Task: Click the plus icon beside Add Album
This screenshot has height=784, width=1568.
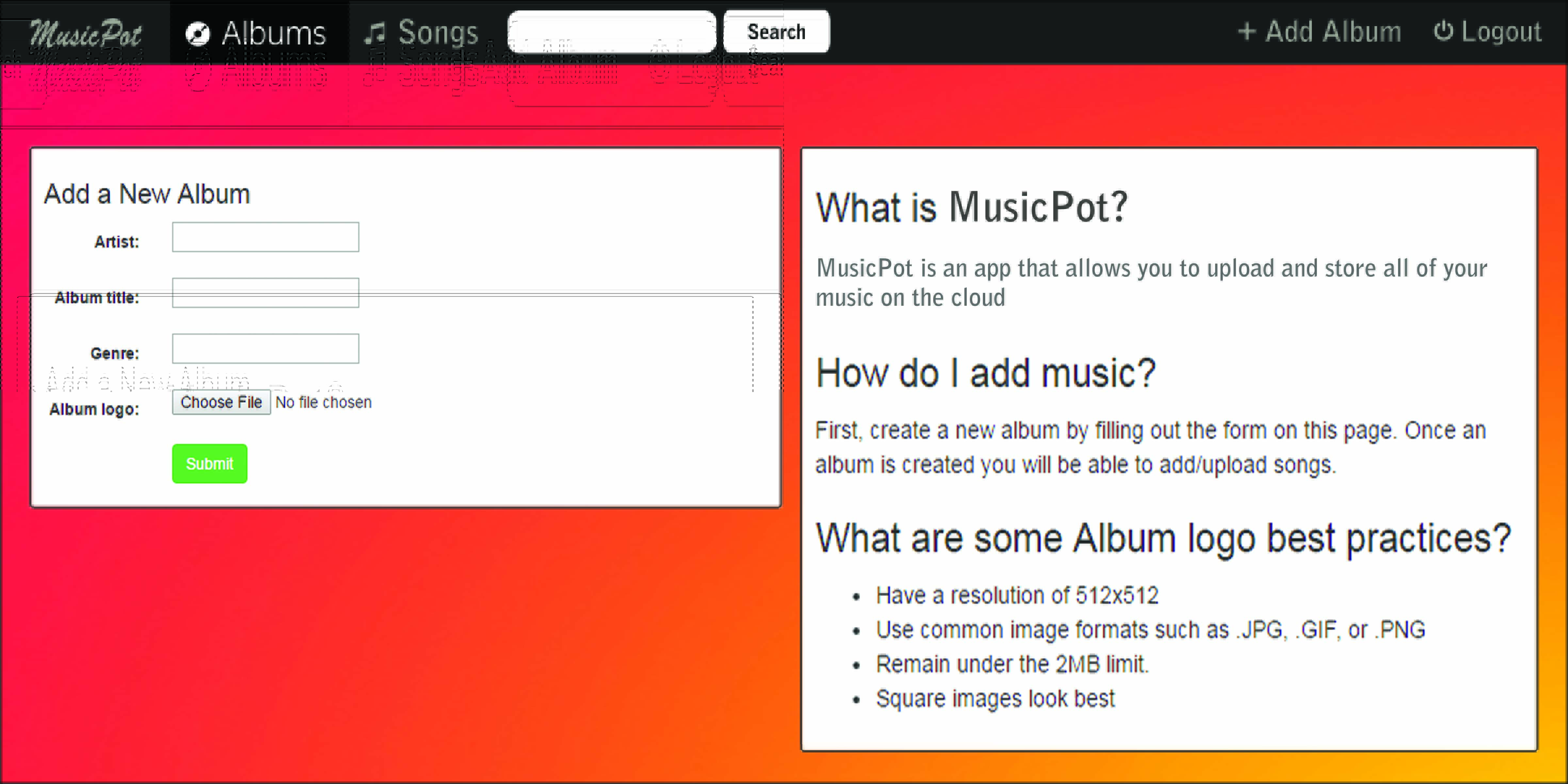Action: click(1247, 32)
